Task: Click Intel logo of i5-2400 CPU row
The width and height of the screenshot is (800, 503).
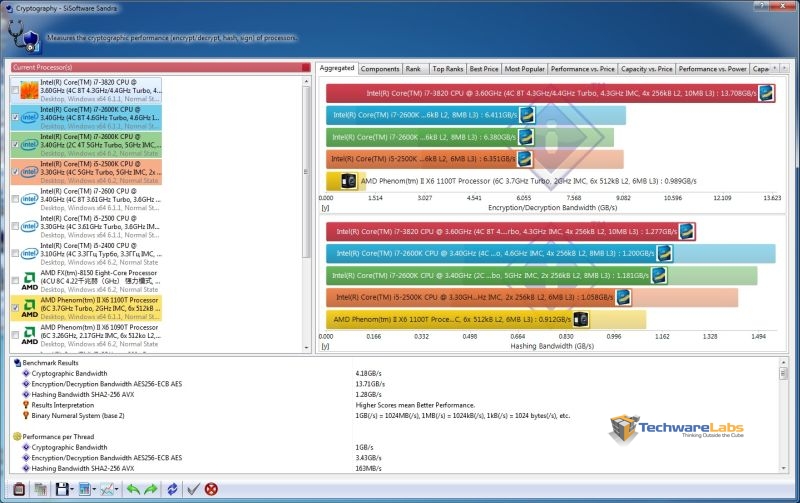Action: pyautogui.click(x=30, y=254)
